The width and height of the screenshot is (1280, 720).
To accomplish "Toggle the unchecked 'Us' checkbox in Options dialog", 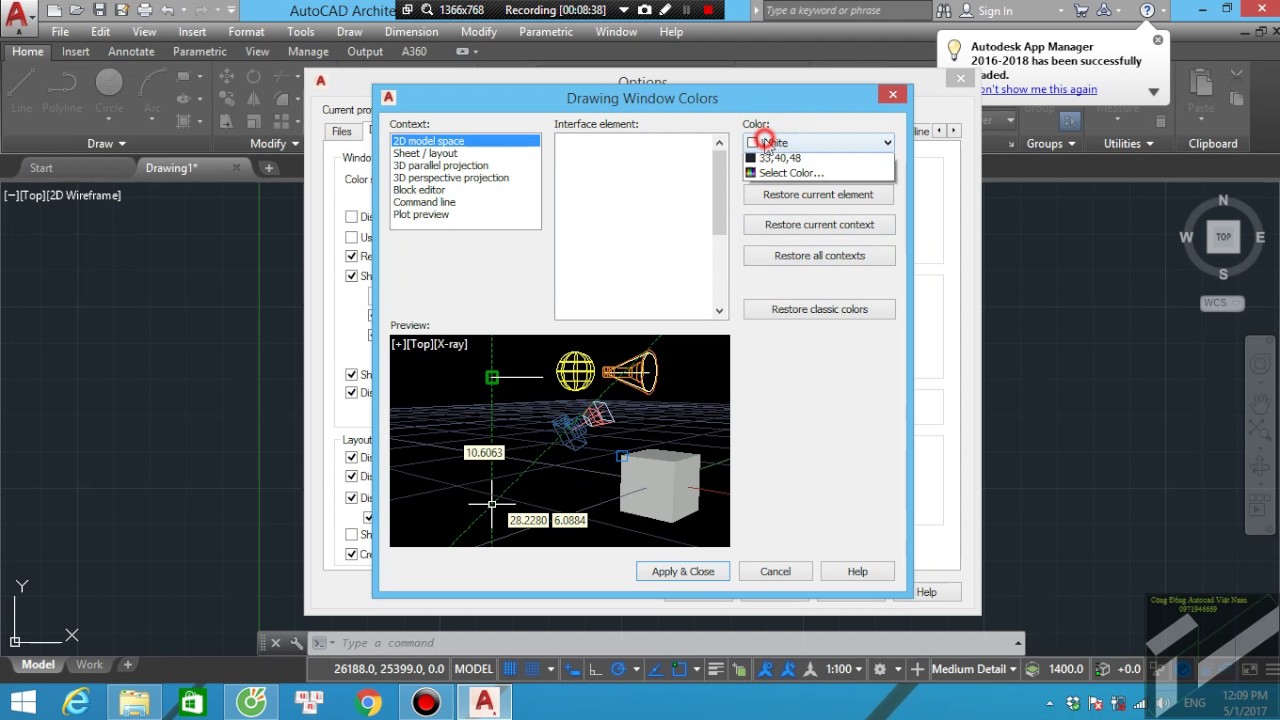I will pyautogui.click(x=351, y=237).
